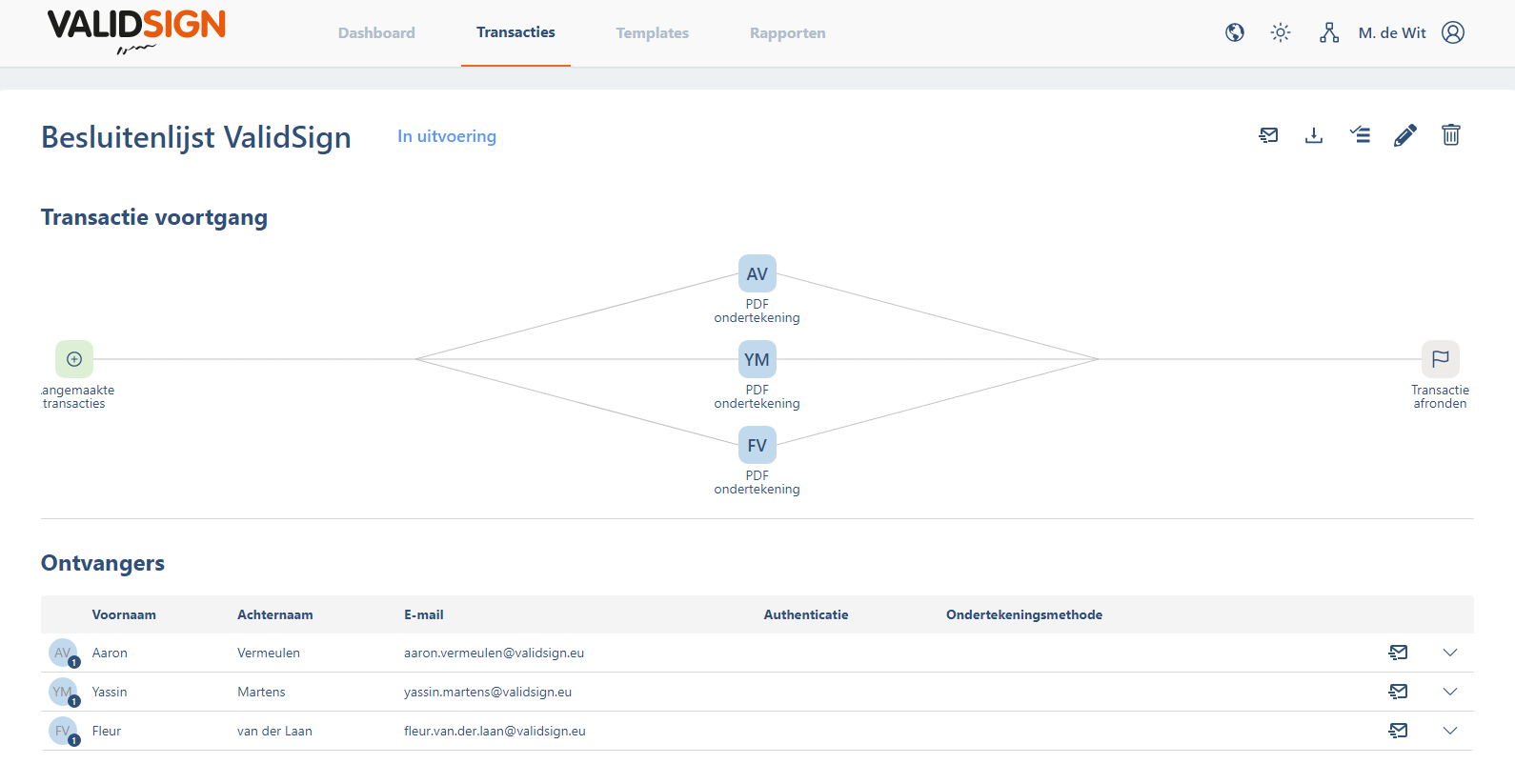The width and height of the screenshot is (1515, 784).
Task: Click the ValidSign logo
Action: click(136, 31)
